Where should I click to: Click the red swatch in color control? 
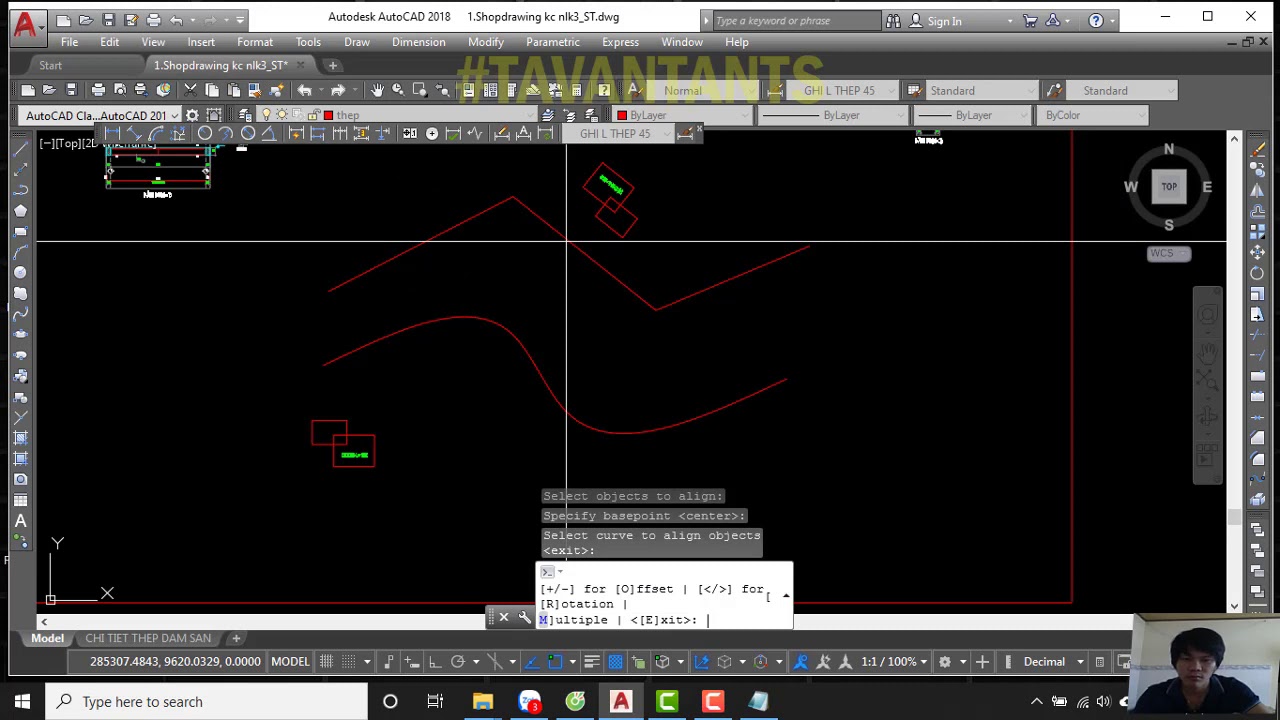[622, 115]
